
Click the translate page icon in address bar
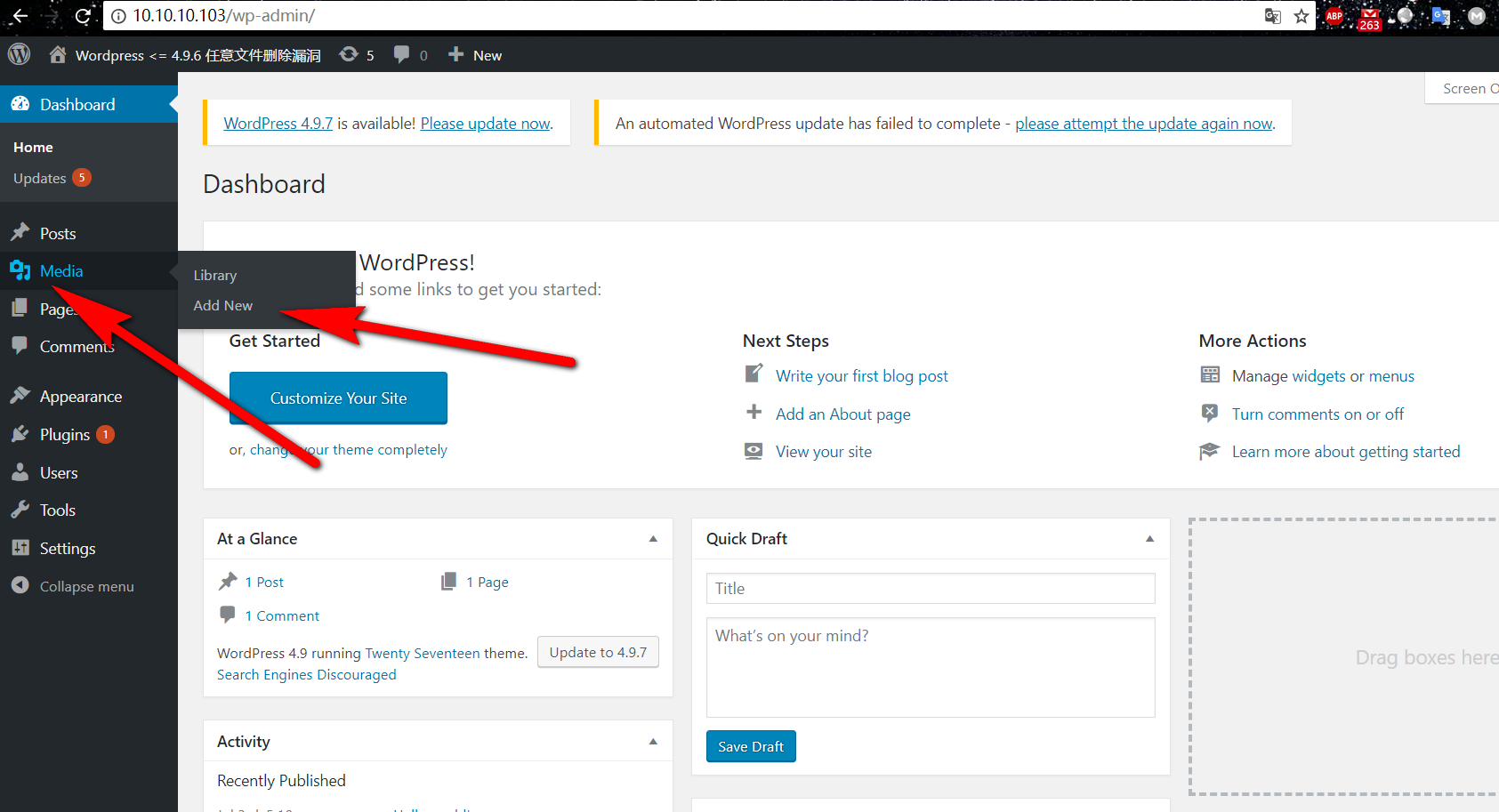pyautogui.click(x=1273, y=16)
